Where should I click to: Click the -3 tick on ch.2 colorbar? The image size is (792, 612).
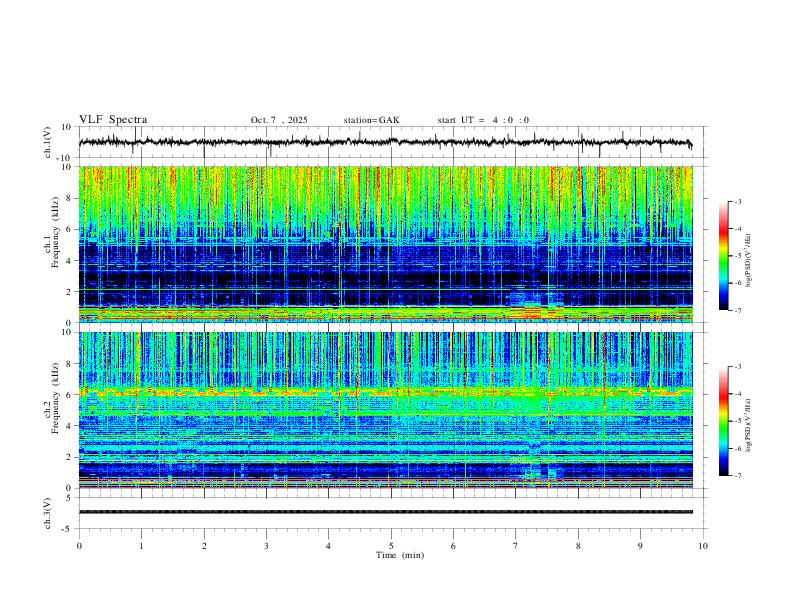pos(738,367)
